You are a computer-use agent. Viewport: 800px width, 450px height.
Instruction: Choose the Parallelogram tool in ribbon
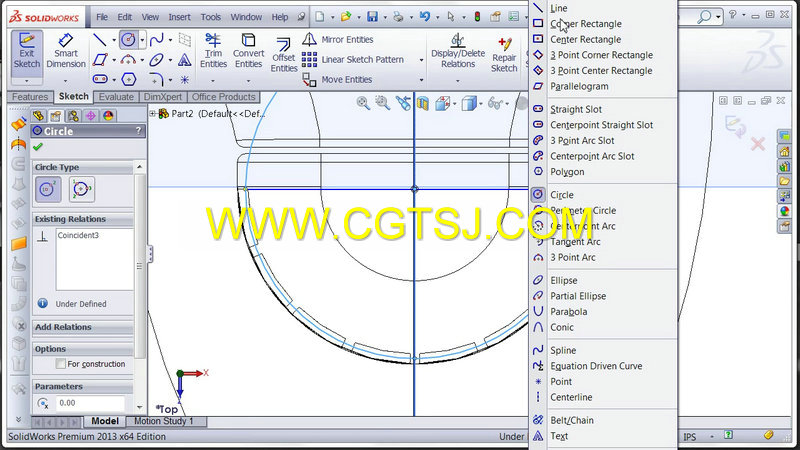100,60
